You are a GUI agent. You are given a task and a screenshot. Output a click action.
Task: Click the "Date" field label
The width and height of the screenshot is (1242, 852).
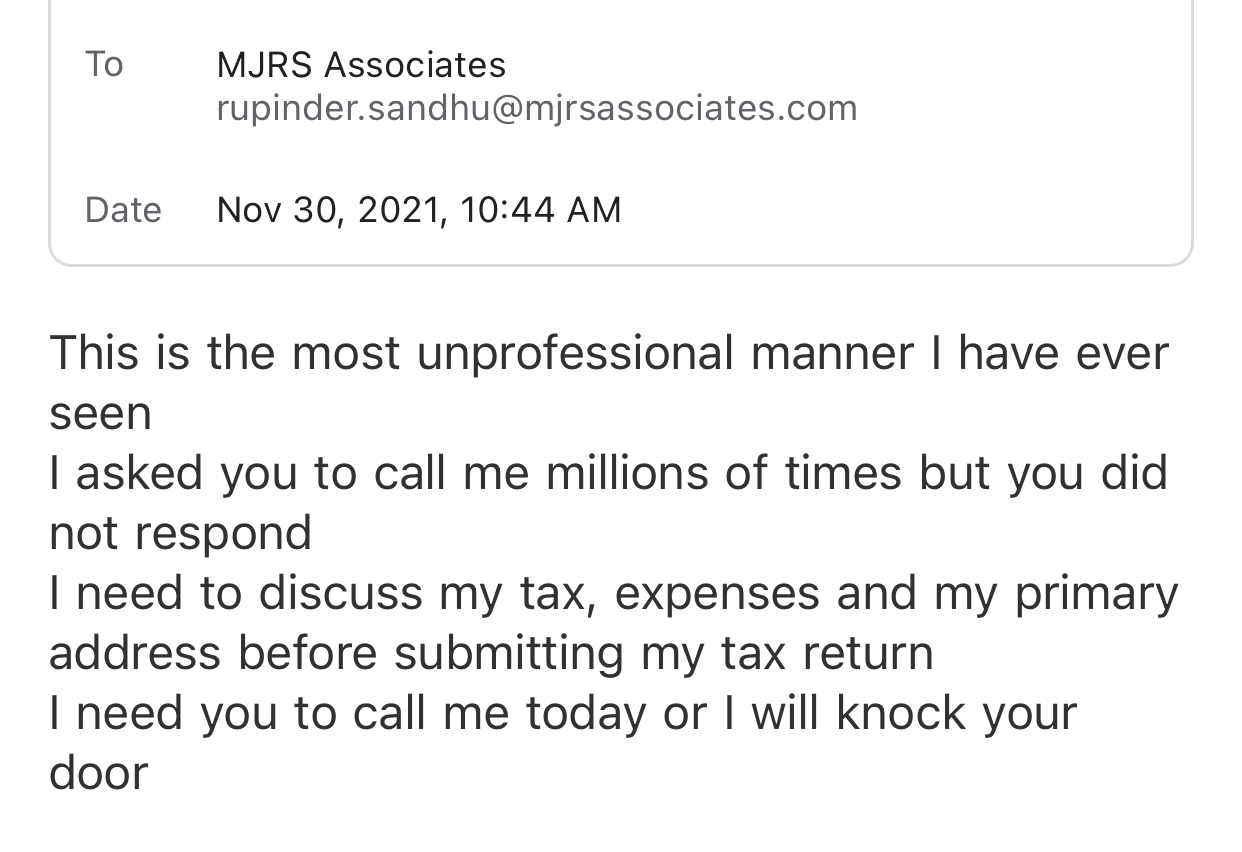coord(123,210)
